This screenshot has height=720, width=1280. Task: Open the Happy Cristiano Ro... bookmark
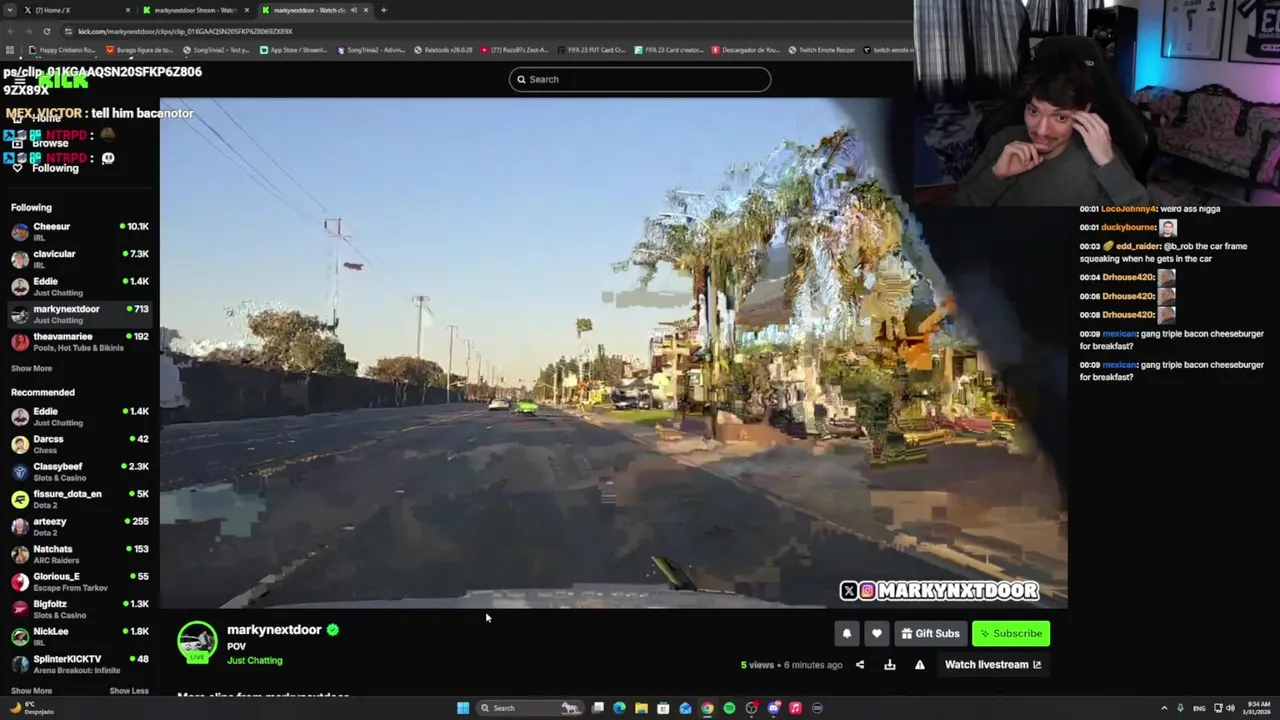tap(63, 50)
